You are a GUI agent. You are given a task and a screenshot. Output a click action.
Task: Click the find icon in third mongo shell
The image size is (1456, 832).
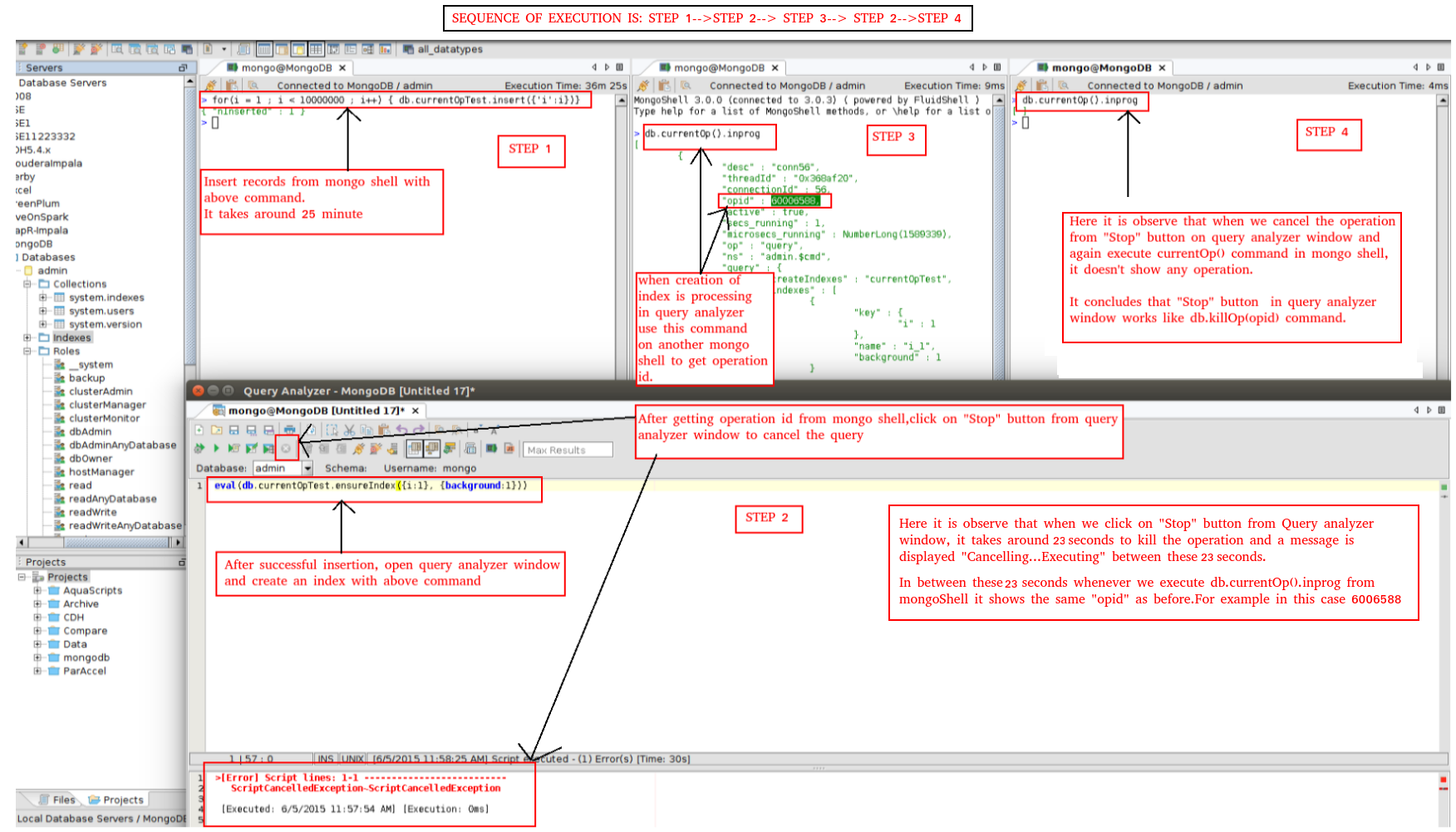click(1063, 85)
